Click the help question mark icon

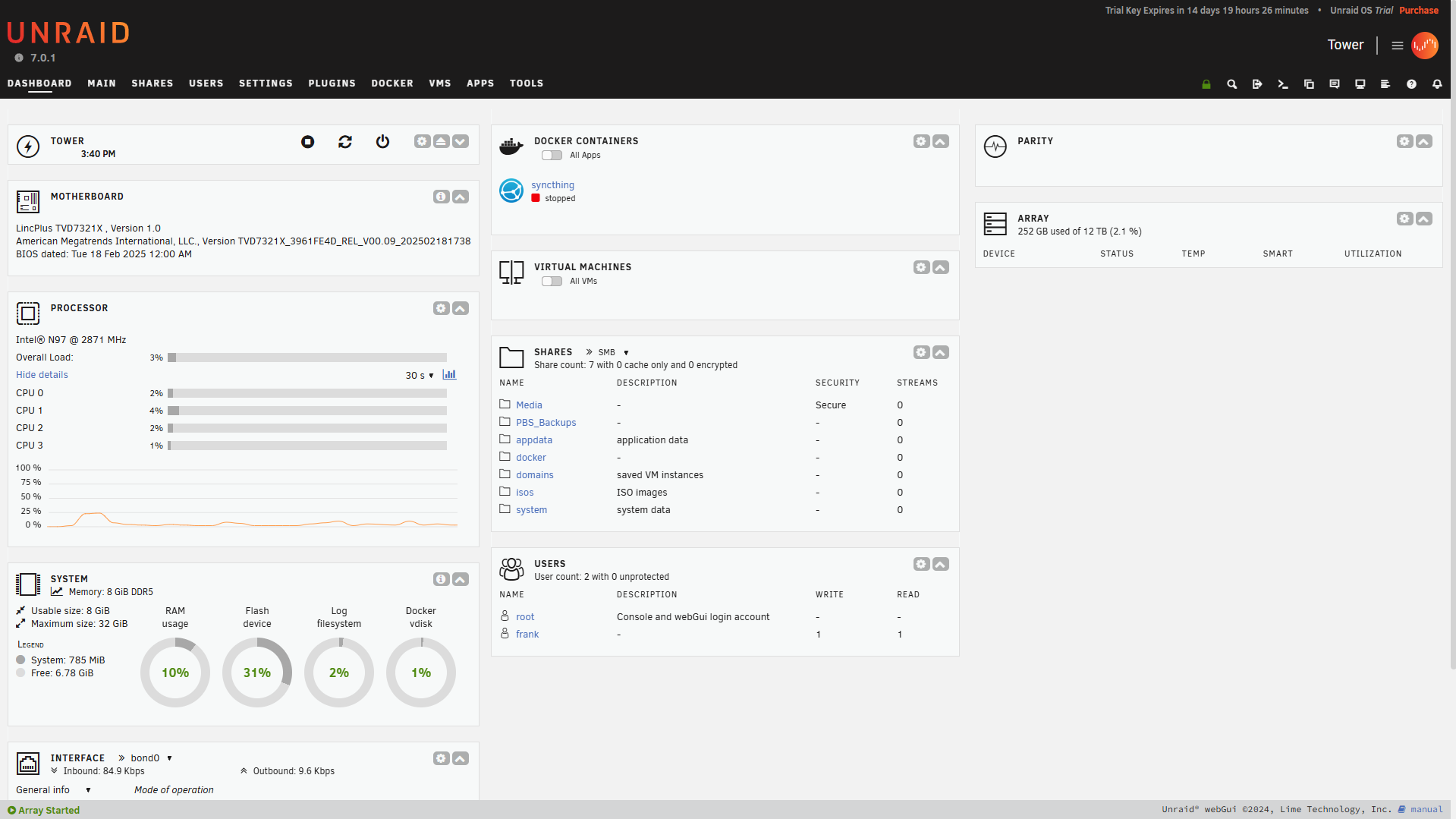pyautogui.click(x=1411, y=84)
